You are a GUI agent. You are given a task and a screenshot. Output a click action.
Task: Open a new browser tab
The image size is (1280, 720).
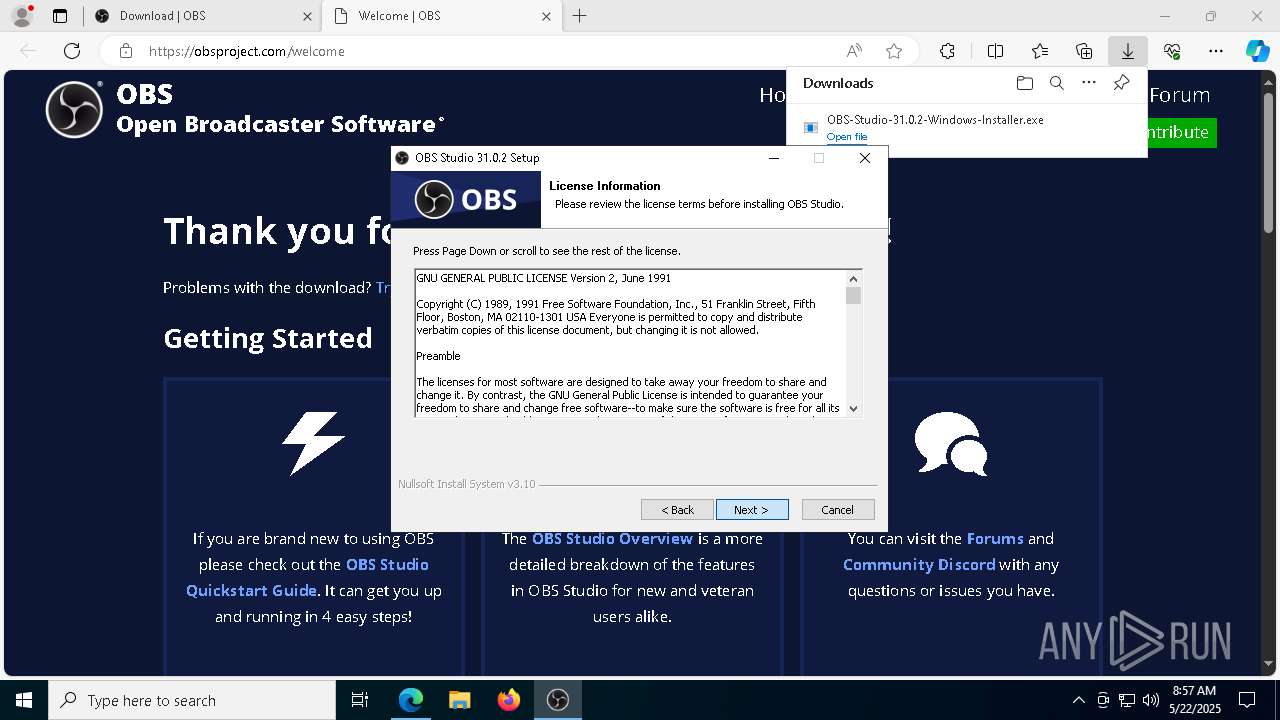click(580, 16)
